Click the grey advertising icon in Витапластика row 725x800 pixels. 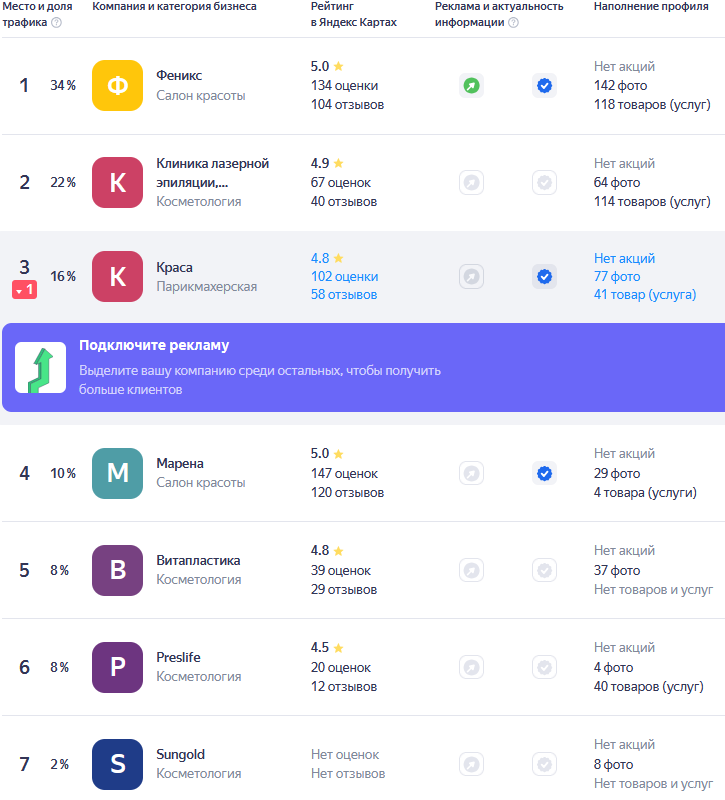(x=471, y=570)
